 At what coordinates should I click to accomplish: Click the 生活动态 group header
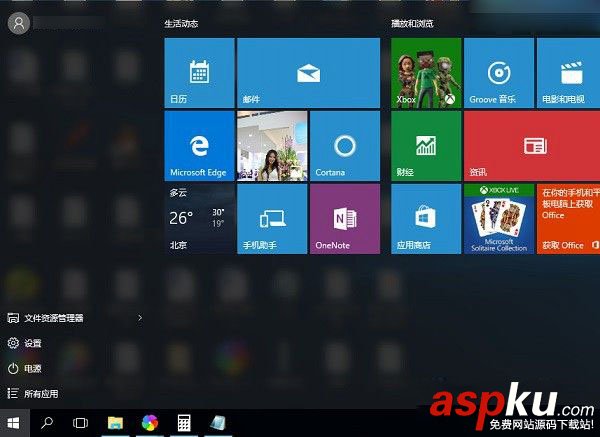pos(181,23)
